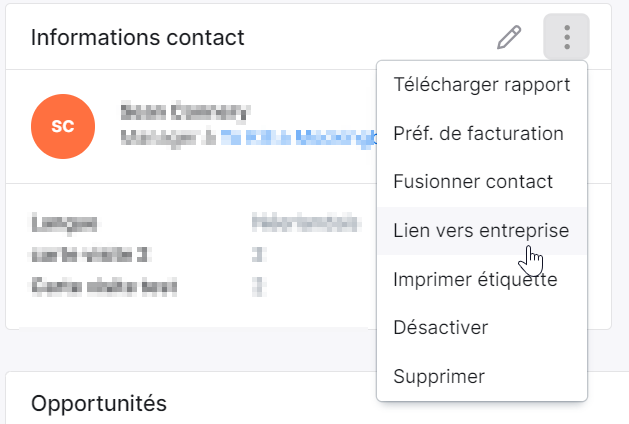Click the middle blurred field label
This screenshot has height=424, width=629.
pyautogui.click(x=89, y=255)
